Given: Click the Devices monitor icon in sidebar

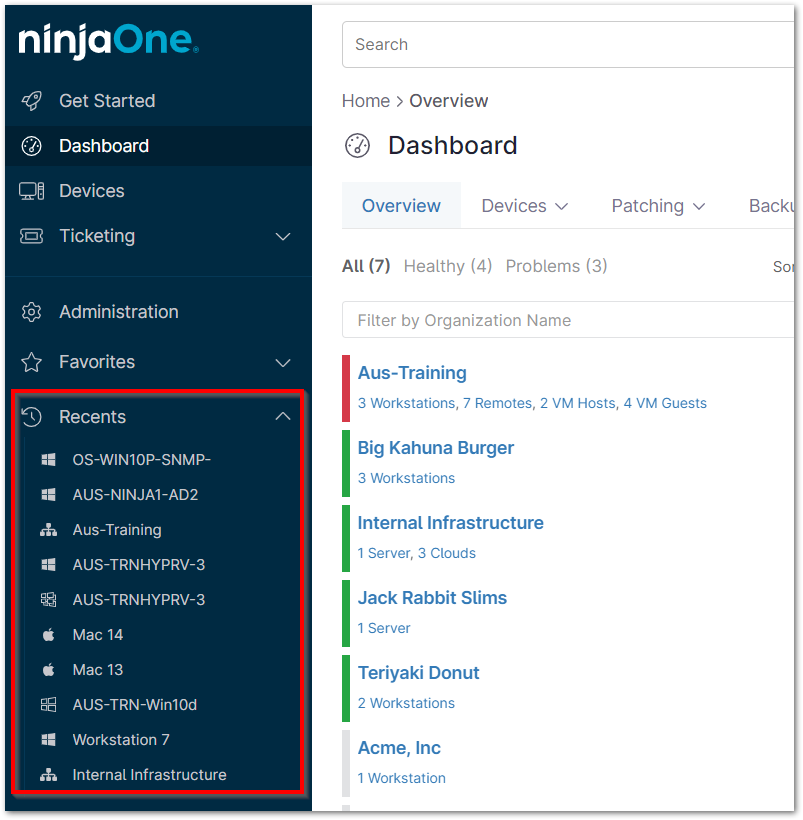Looking at the screenshot, I should tap(32, 191).
